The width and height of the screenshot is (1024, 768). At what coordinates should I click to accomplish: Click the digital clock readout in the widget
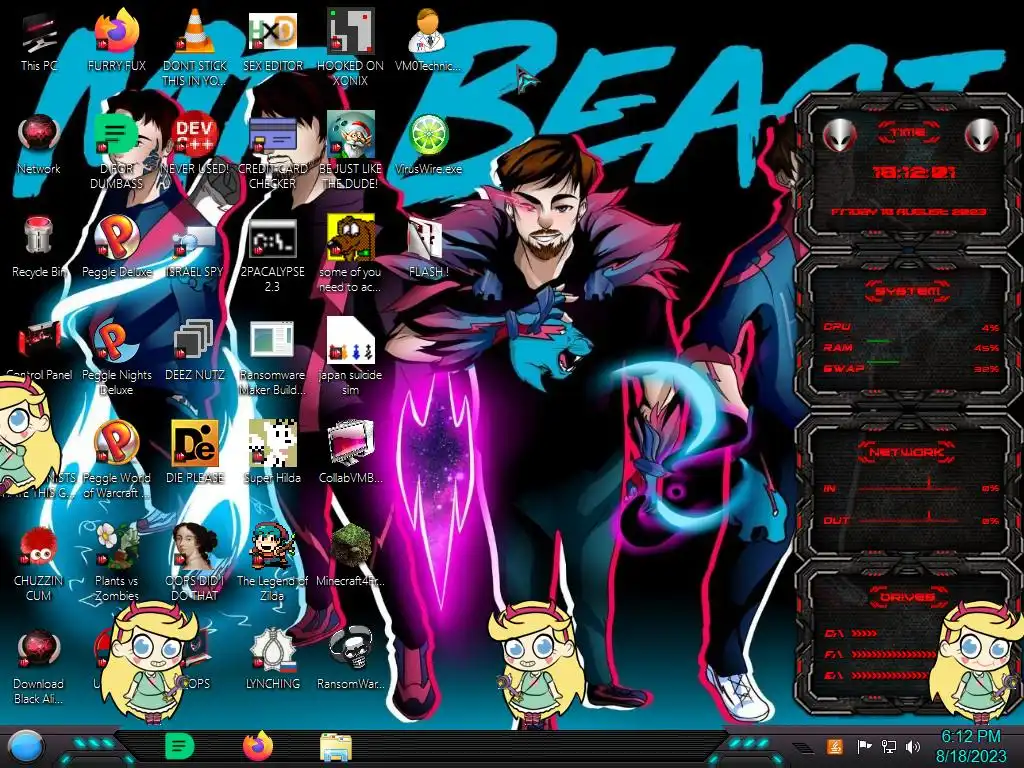[914, 172]
